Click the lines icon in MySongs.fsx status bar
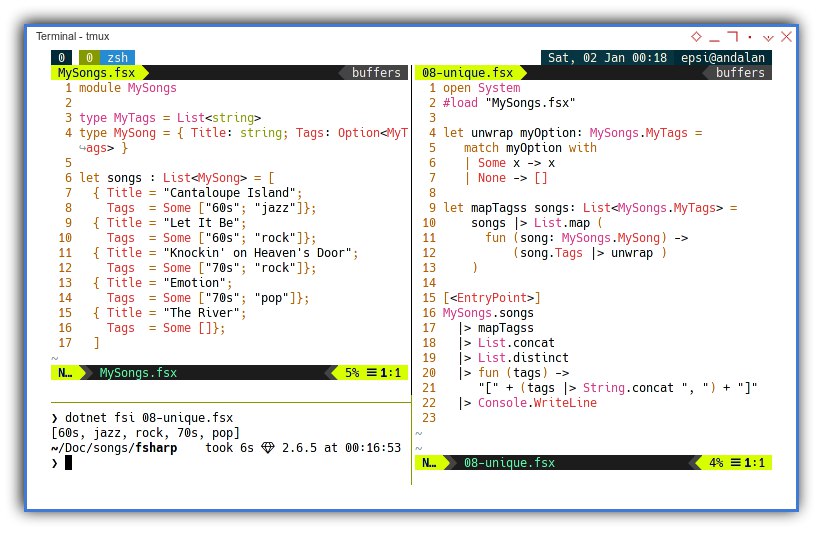Viewport: 823px width, 536px height. [x=372, y=373]
